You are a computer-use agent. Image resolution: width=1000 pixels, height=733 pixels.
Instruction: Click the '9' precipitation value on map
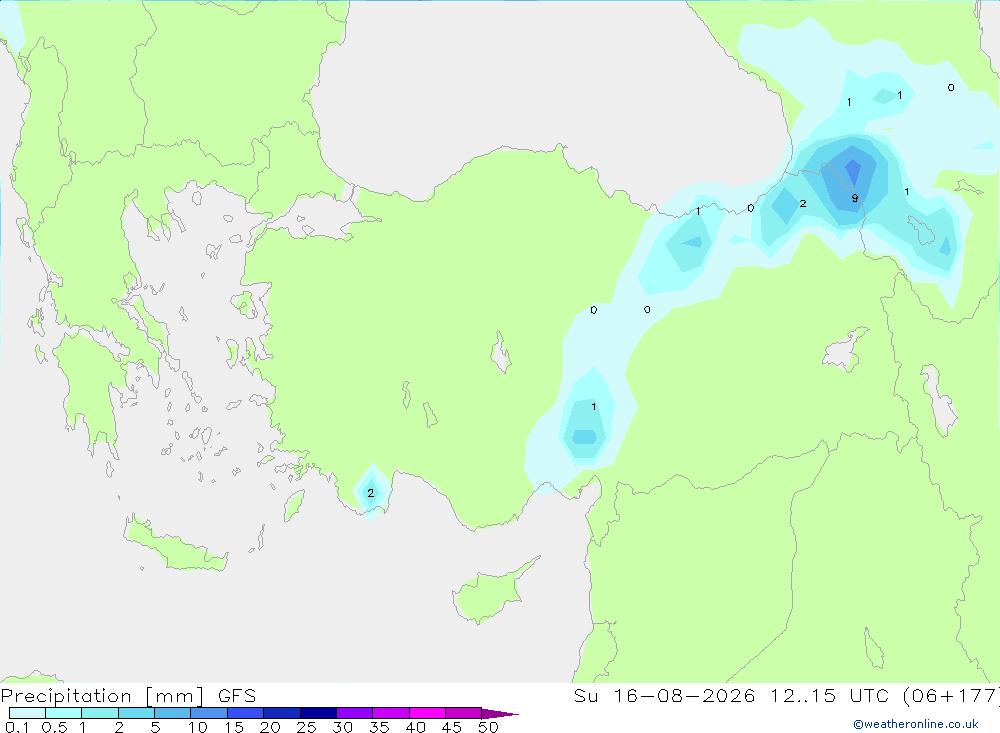855,198
